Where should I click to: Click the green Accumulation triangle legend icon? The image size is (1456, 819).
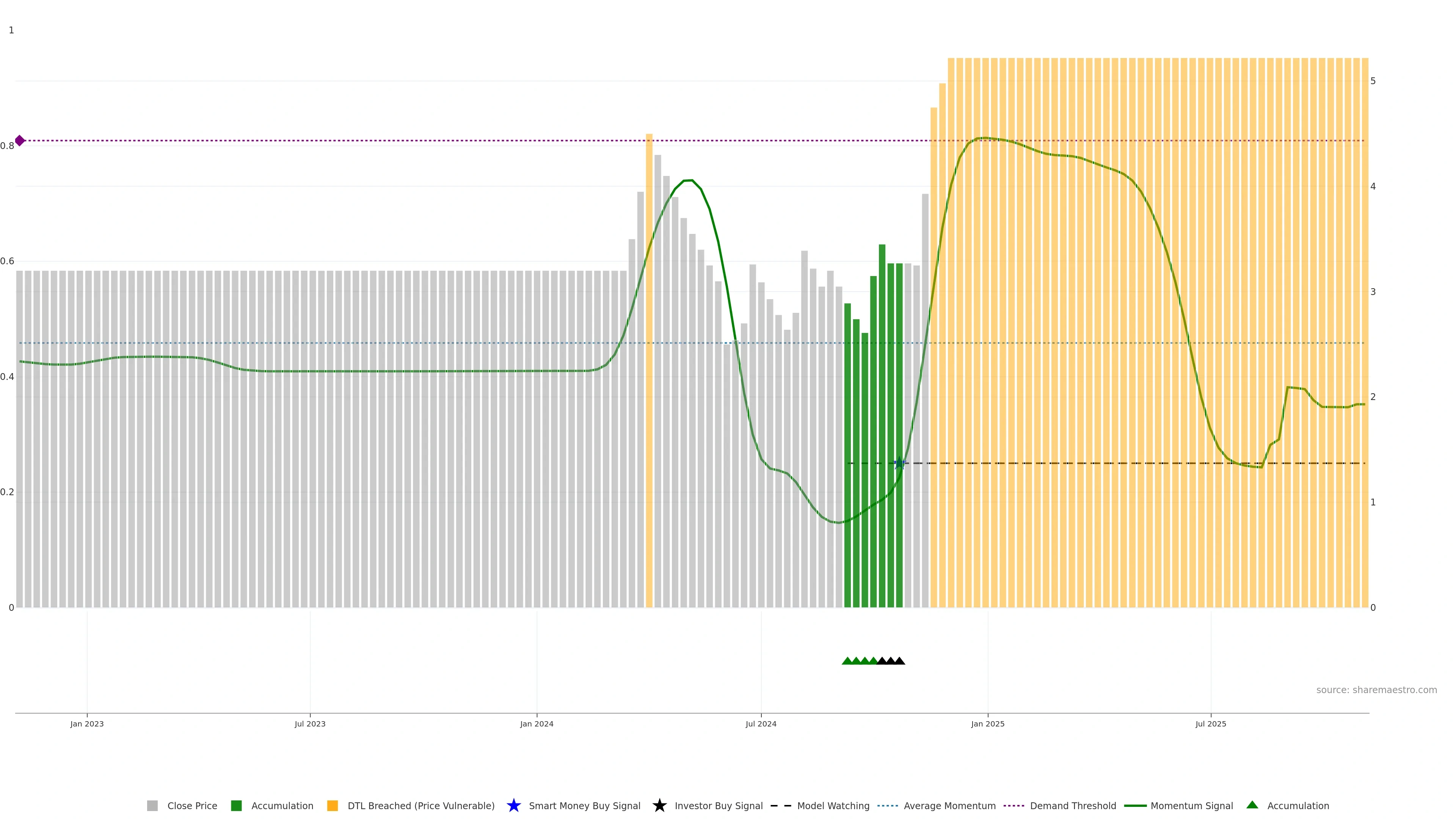1252,805
